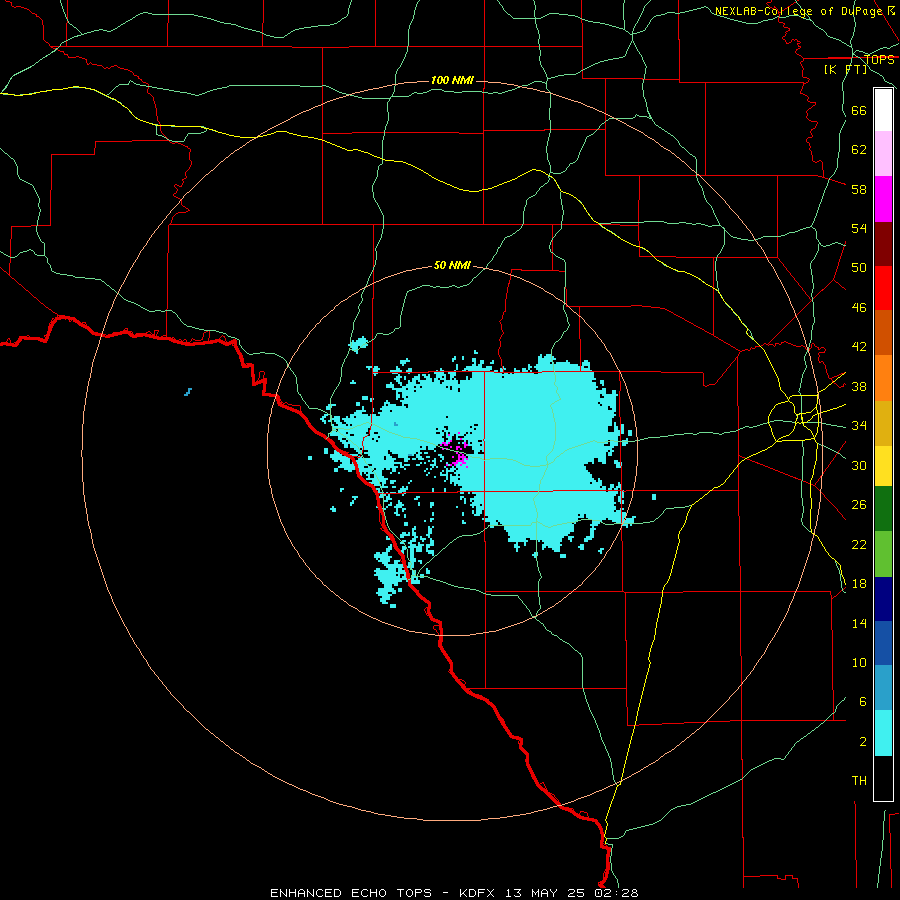Click the '13 MAY 25' date in caption
Image resolution: width=900 pixels, height=900 pixels.
coord(545,893)
